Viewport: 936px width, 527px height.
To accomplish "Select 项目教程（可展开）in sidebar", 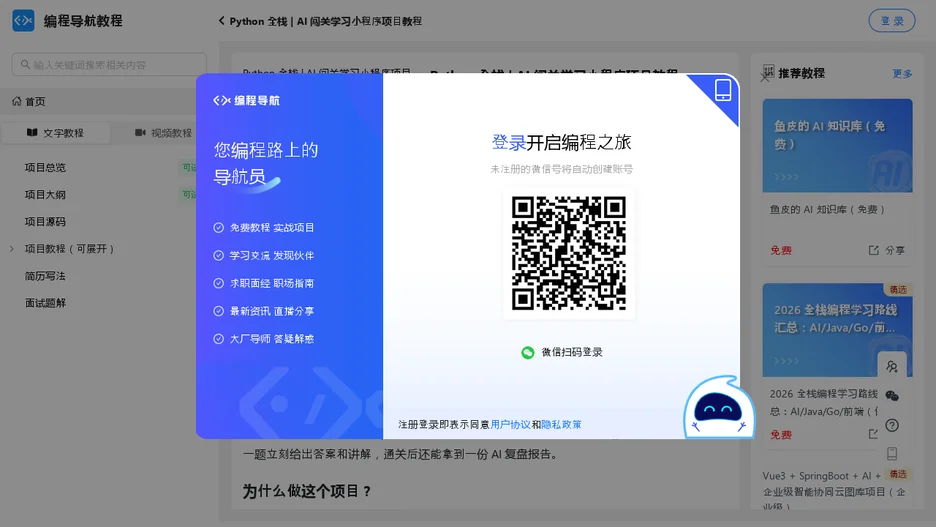I will 69,249.
